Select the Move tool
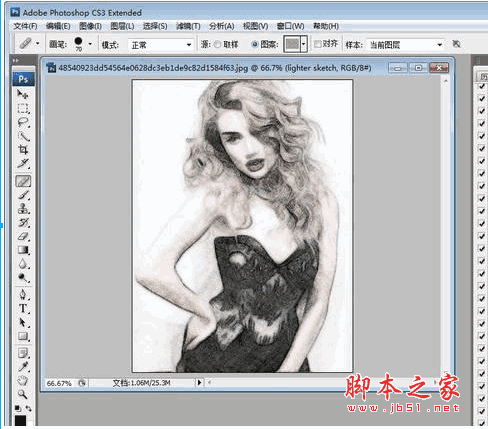 [x=23, y=94]
